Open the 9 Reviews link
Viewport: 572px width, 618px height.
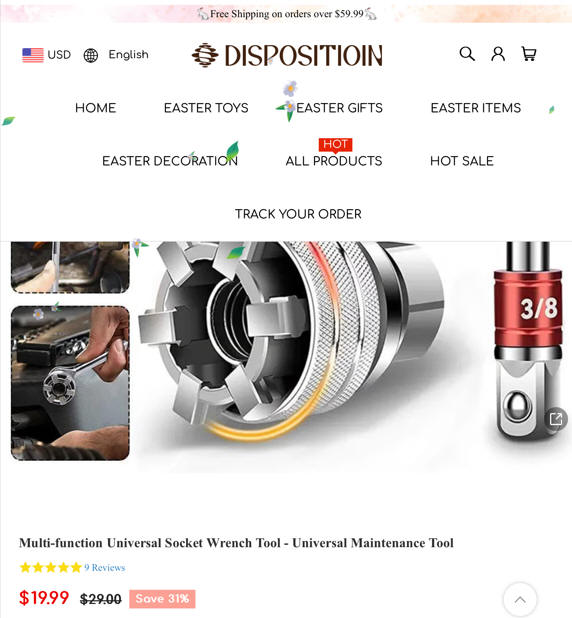click(104, 568)
